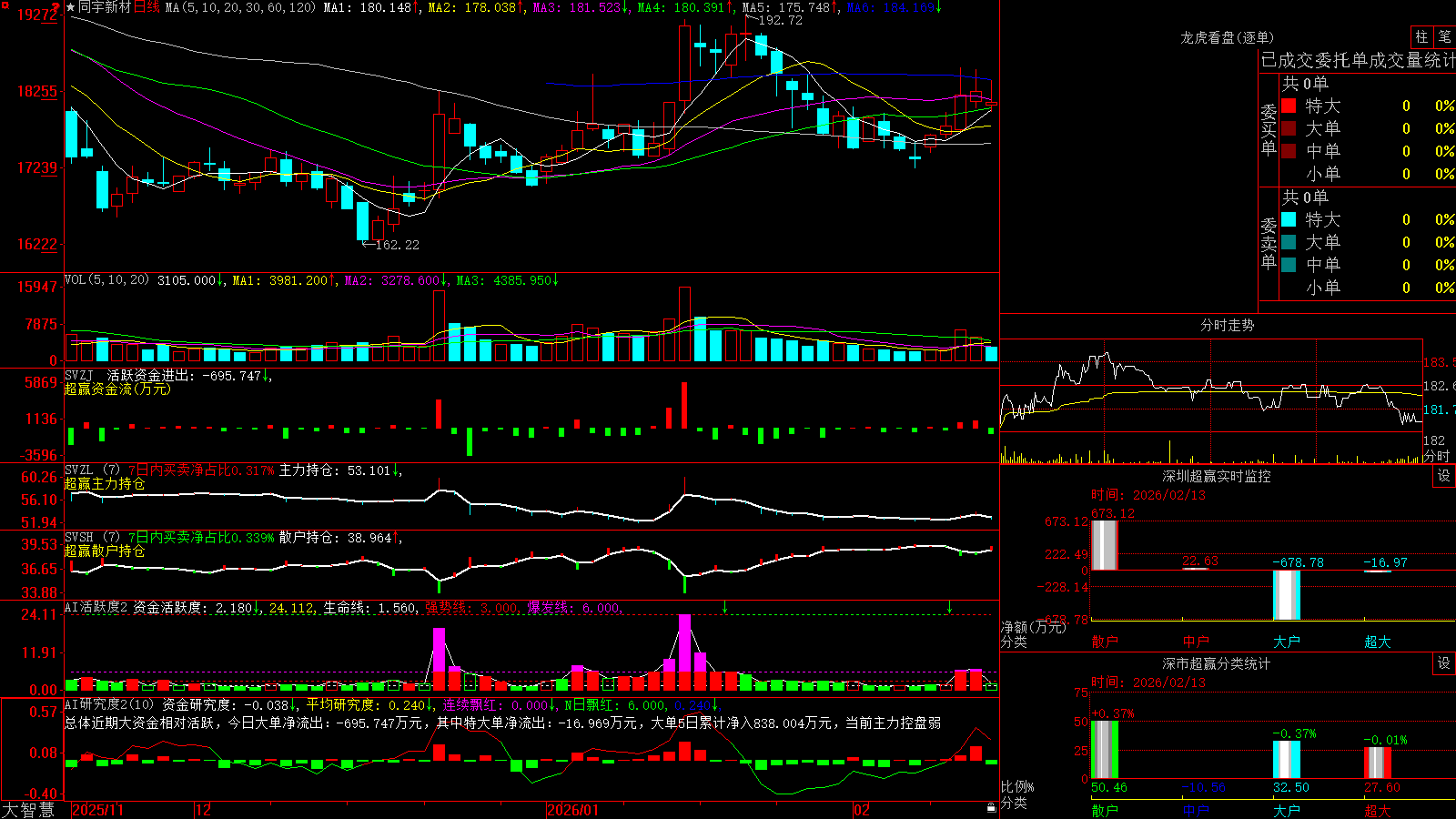Click the 散户 bar in 实时监控 chart
1456x819 pixels.
1104,545
